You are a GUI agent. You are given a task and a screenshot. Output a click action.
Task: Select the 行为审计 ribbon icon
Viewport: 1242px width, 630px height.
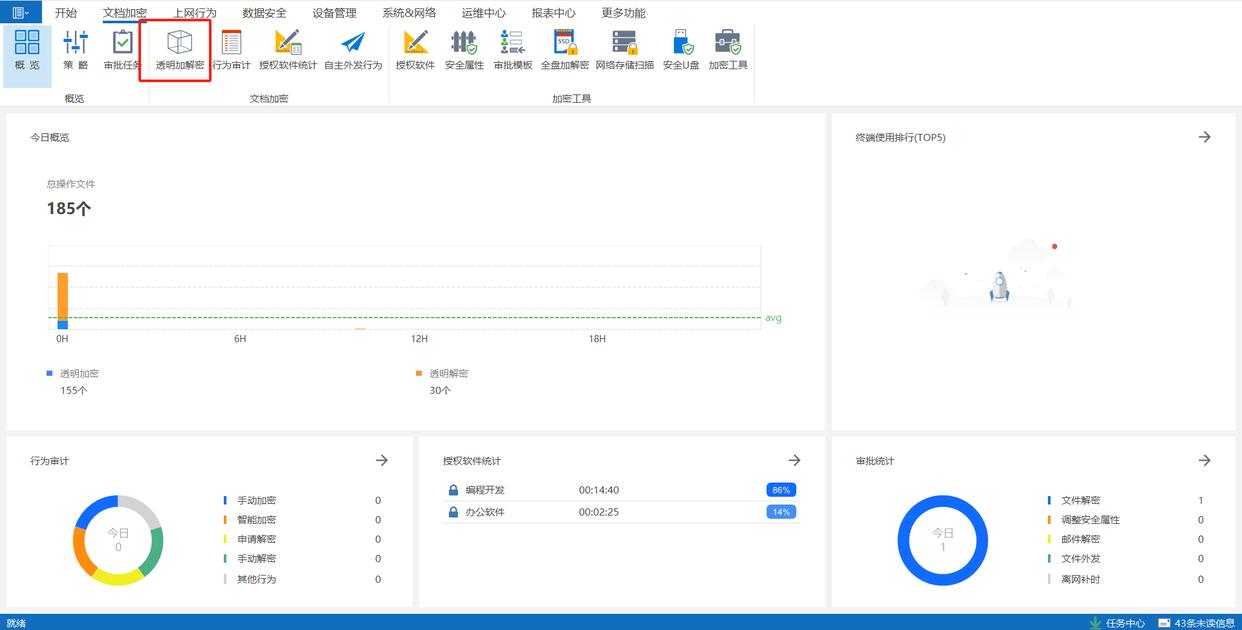(x=231, y=50)
